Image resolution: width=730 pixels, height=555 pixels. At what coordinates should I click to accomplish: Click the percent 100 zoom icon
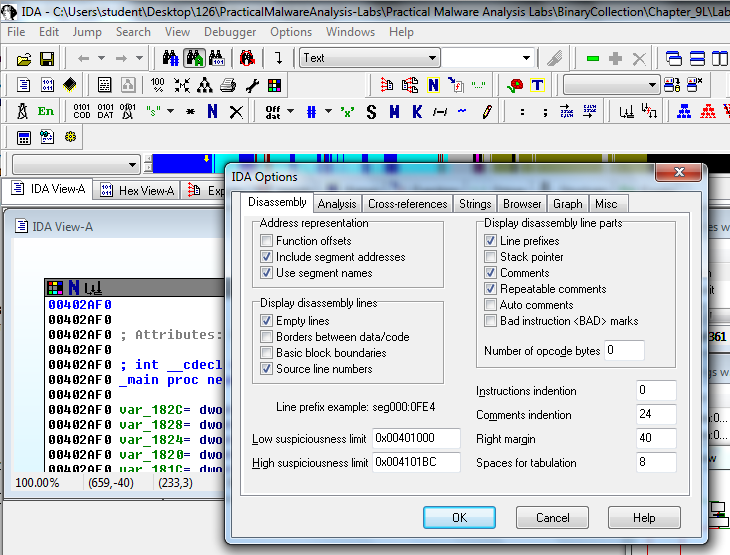[x=157, y=85]
